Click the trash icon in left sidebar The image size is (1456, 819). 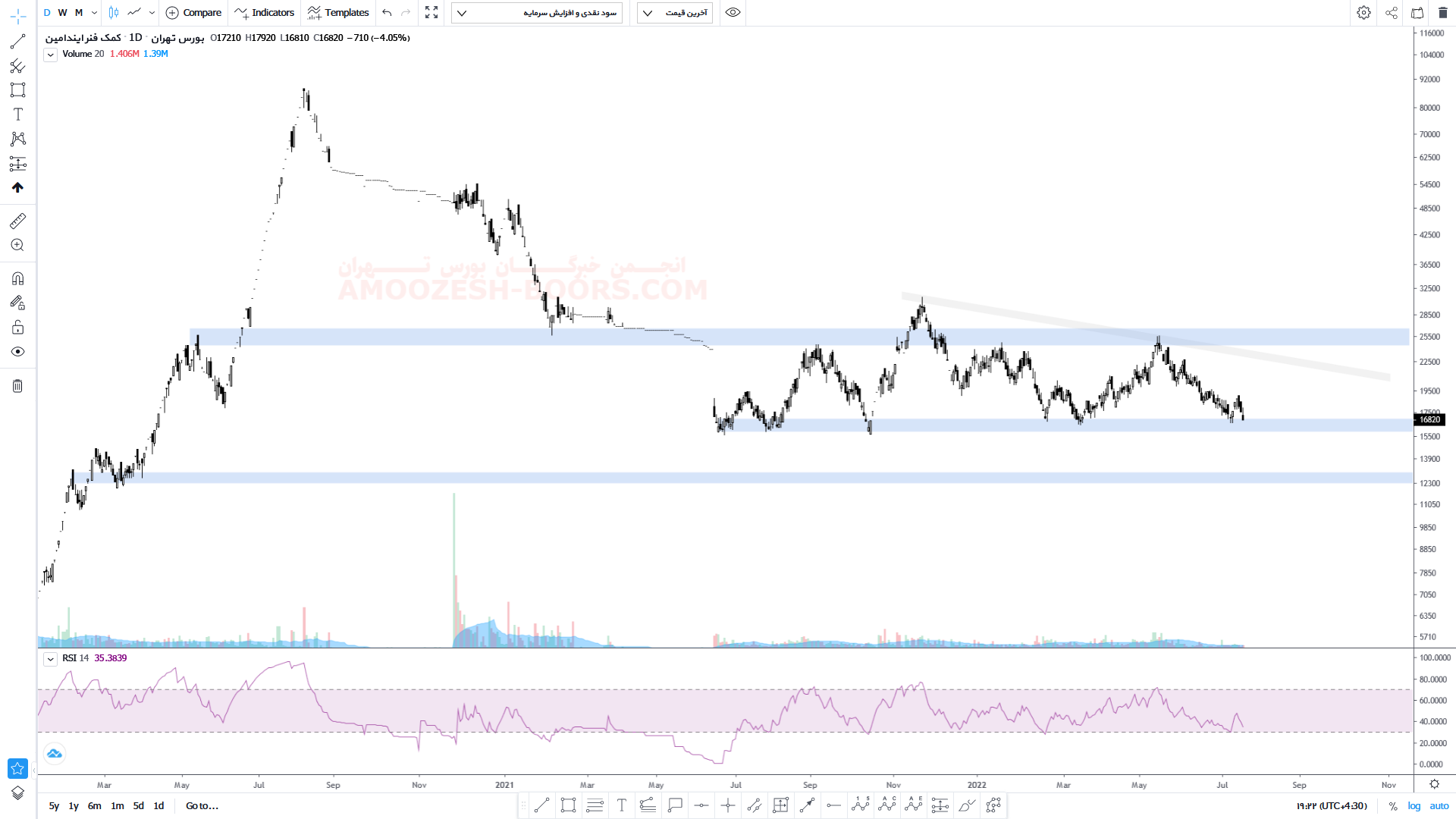point(17,386)
